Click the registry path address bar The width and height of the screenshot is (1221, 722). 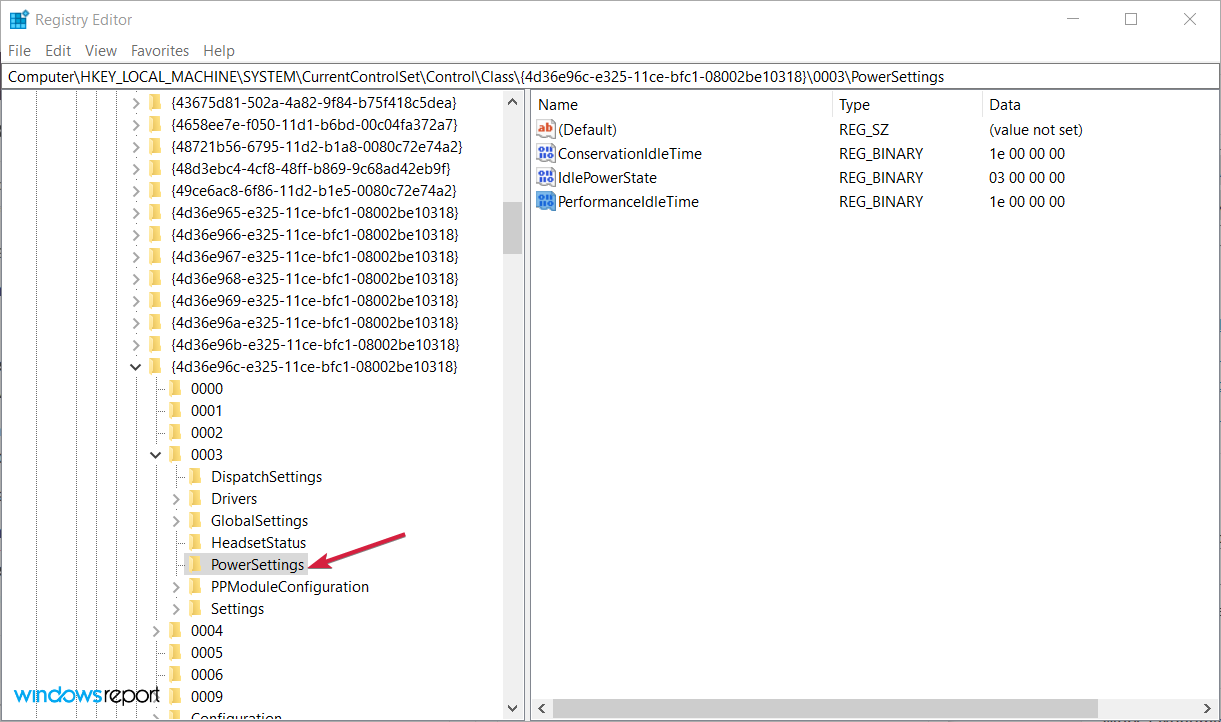[x=610, y=76]
